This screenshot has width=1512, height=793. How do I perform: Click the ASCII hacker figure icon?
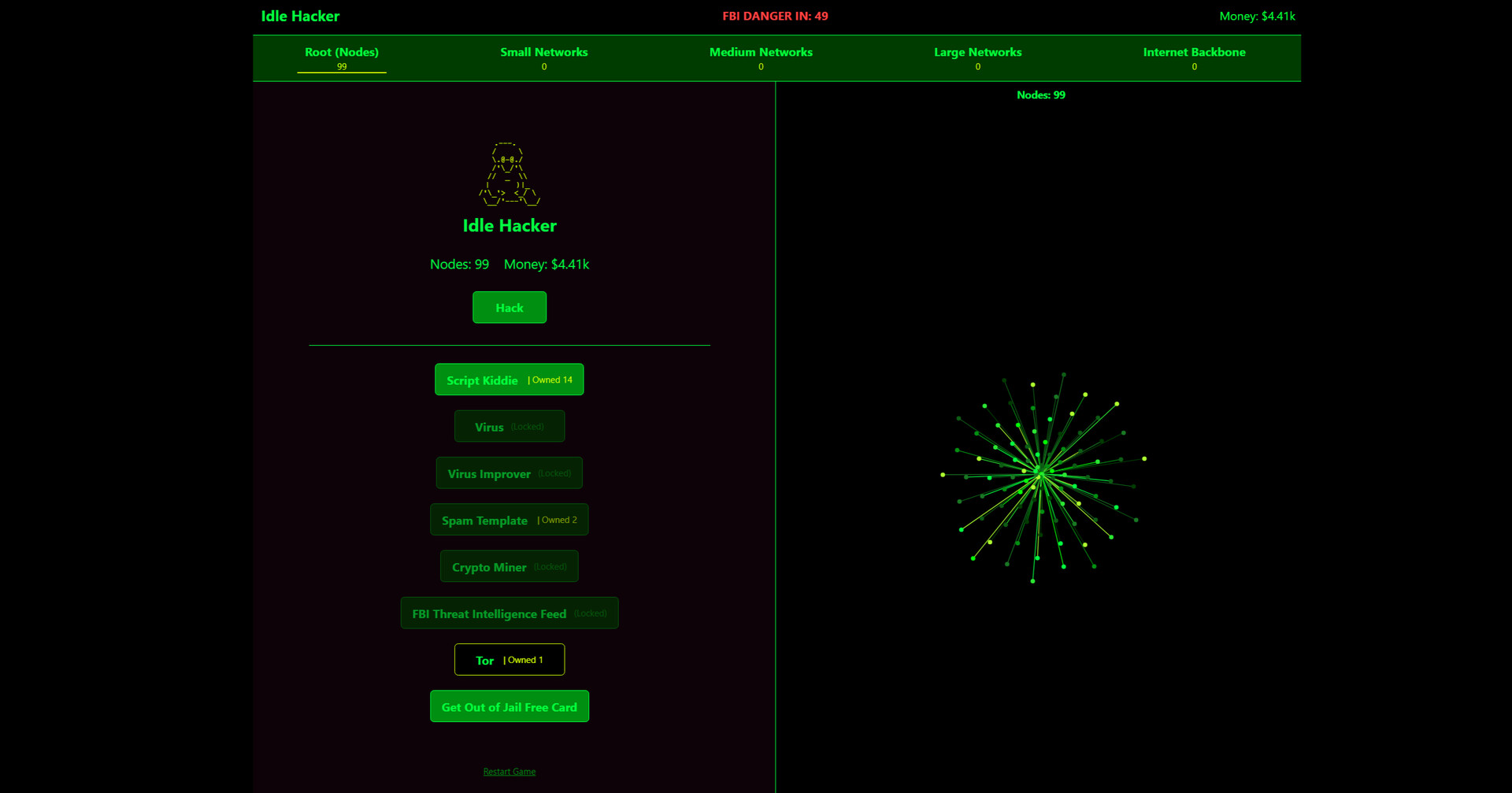click(509, 174)
